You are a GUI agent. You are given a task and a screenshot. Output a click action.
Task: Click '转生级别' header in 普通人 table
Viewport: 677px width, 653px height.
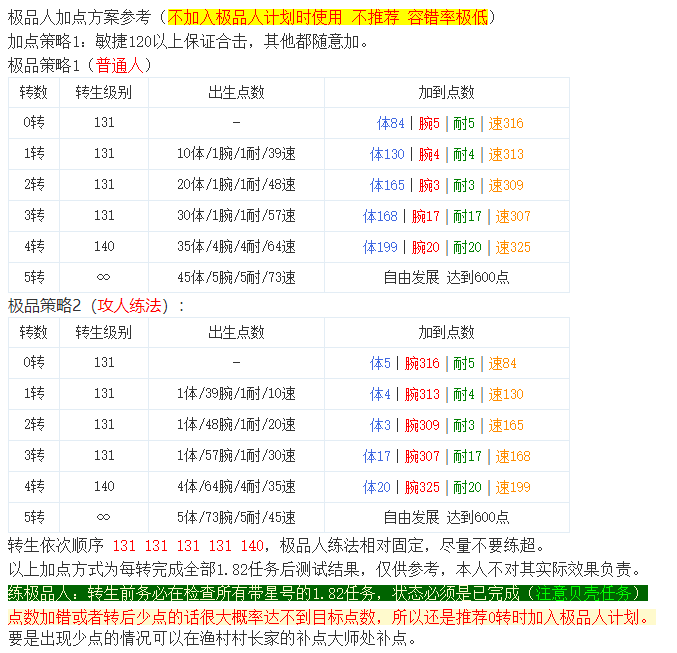tap(104, 92)
